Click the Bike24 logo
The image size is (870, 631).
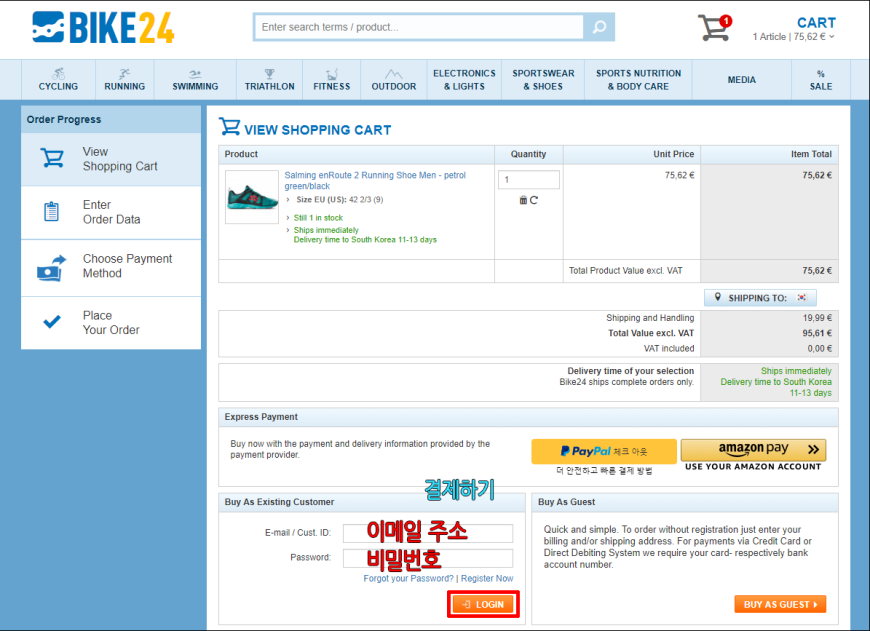coord(103,27)
